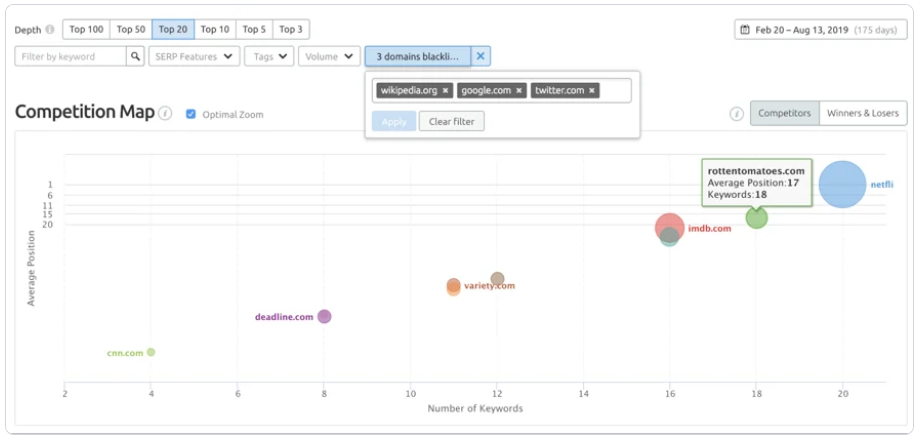Focus the Filter by keyword input field
This screenshot has width=918, height=440.
70,57
